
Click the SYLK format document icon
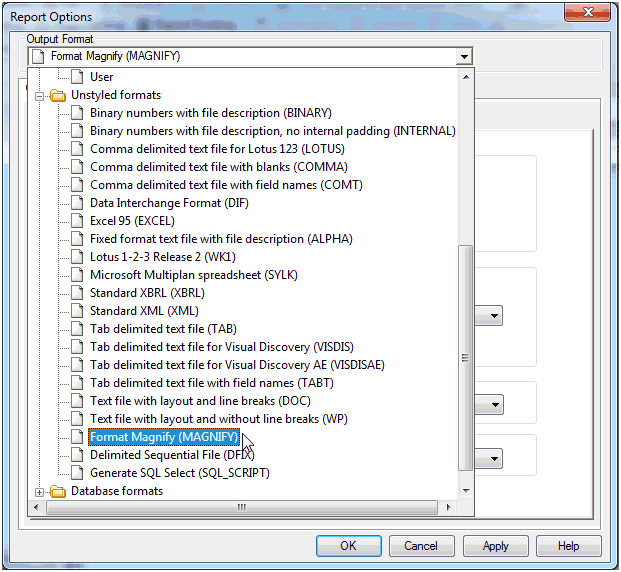coord(77,275)
